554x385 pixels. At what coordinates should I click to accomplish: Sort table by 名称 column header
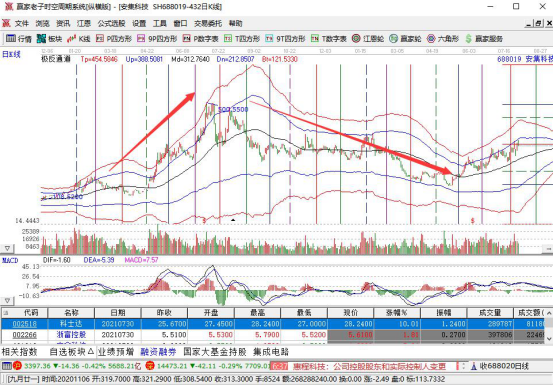coord(71,313)
